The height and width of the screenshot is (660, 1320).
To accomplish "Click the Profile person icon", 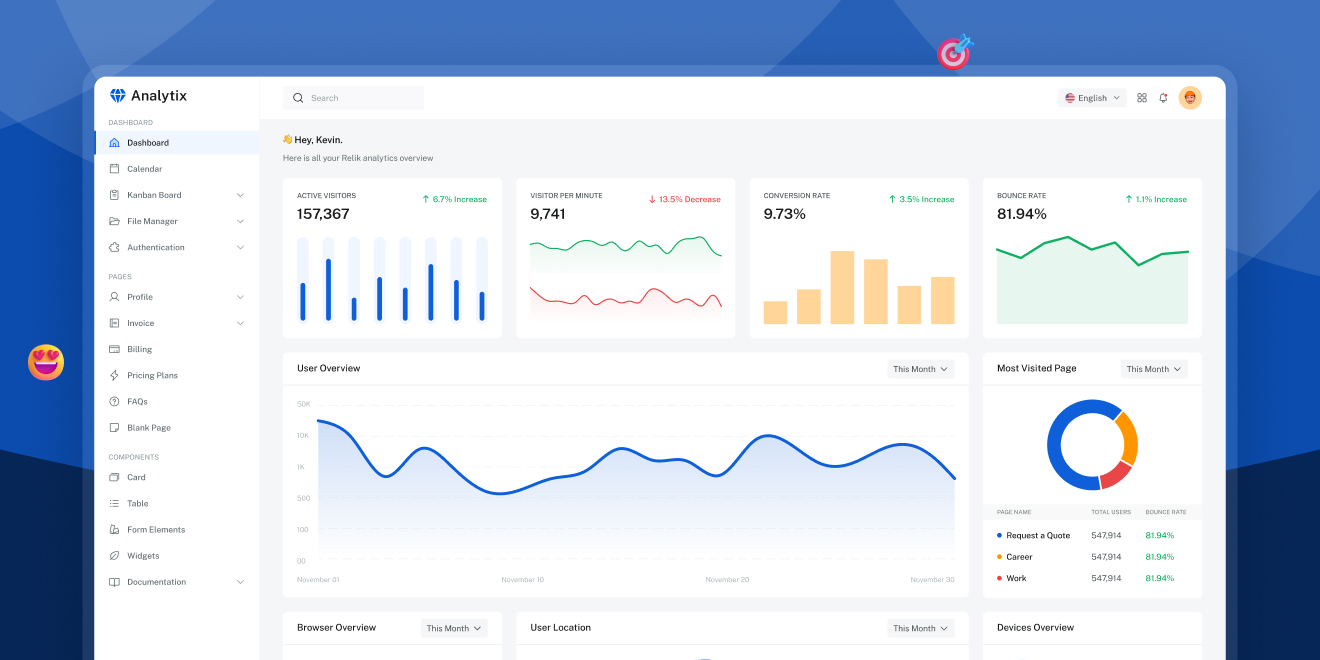I will (x=114, y=297).
